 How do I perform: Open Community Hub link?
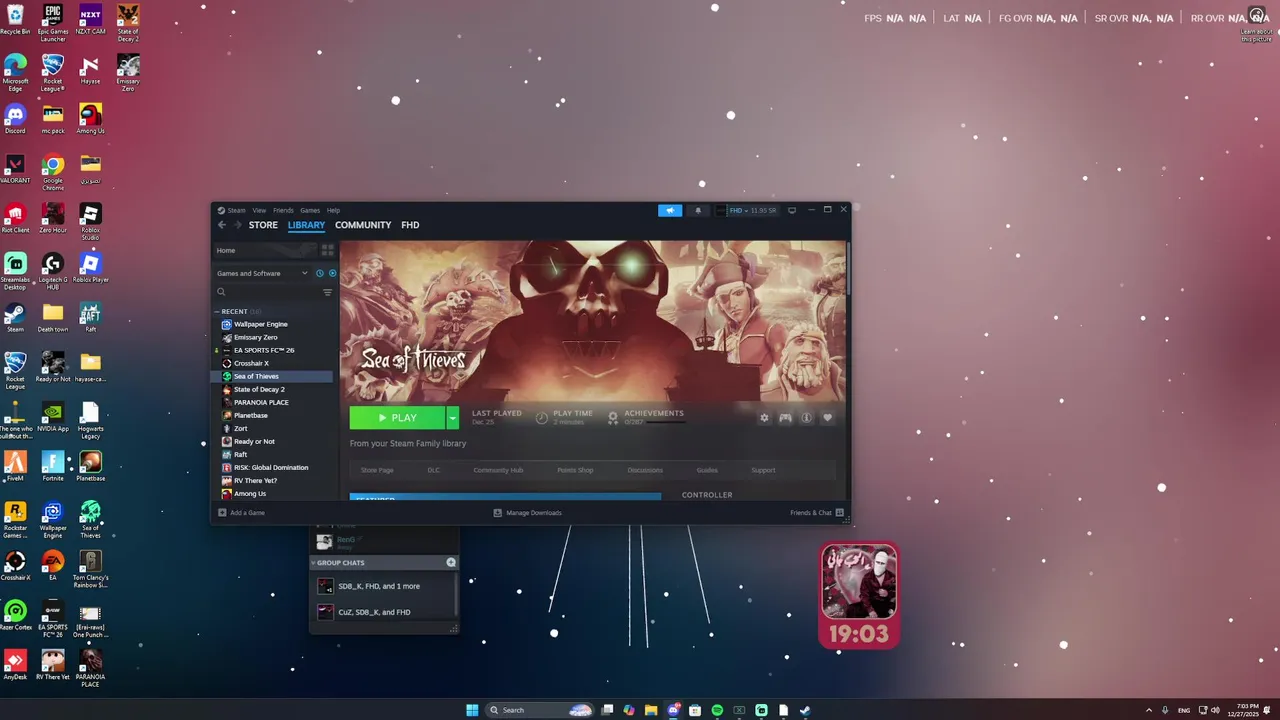tap(498, 470)
